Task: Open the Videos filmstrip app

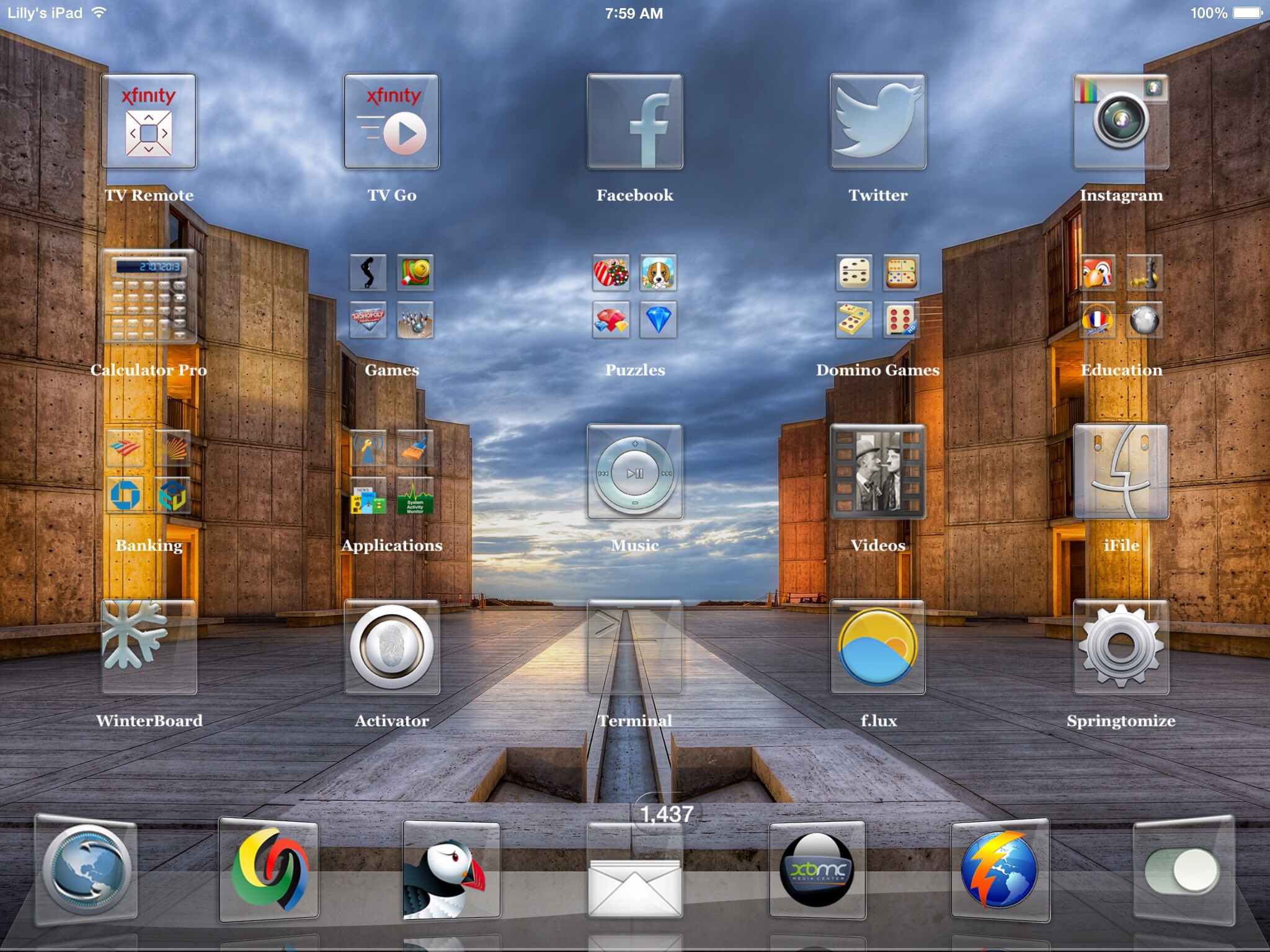Action: click(x=878, y=472)
